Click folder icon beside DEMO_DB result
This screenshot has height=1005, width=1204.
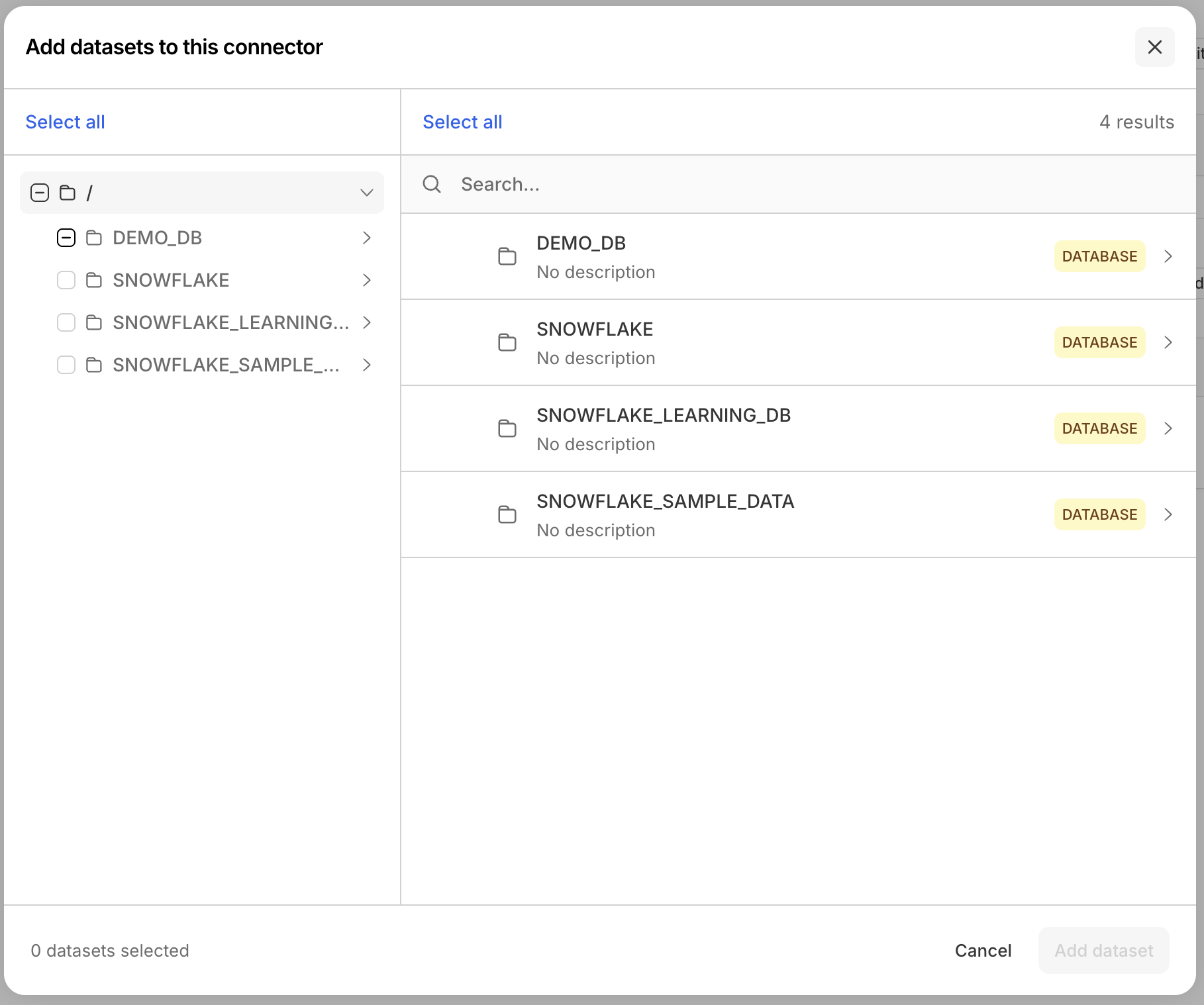point(507,256)
